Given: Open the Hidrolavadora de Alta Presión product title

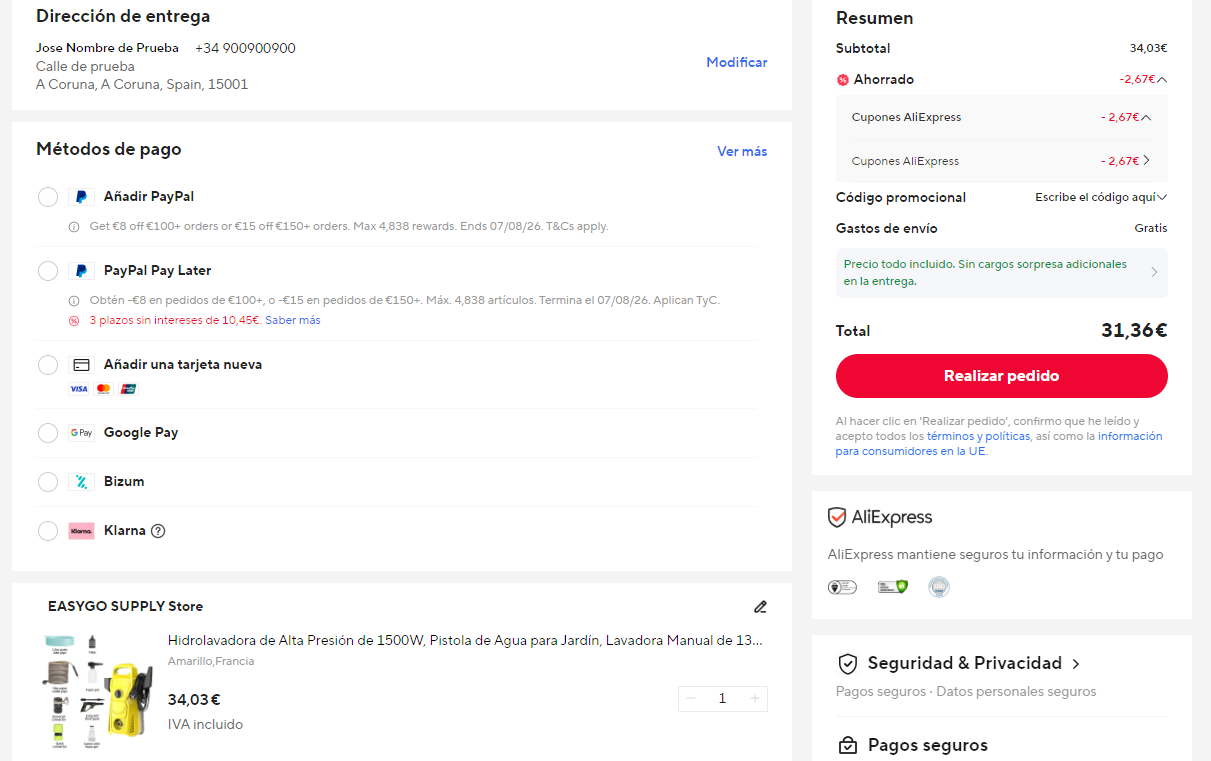Looking at the screenshot, I should [465, 641].
